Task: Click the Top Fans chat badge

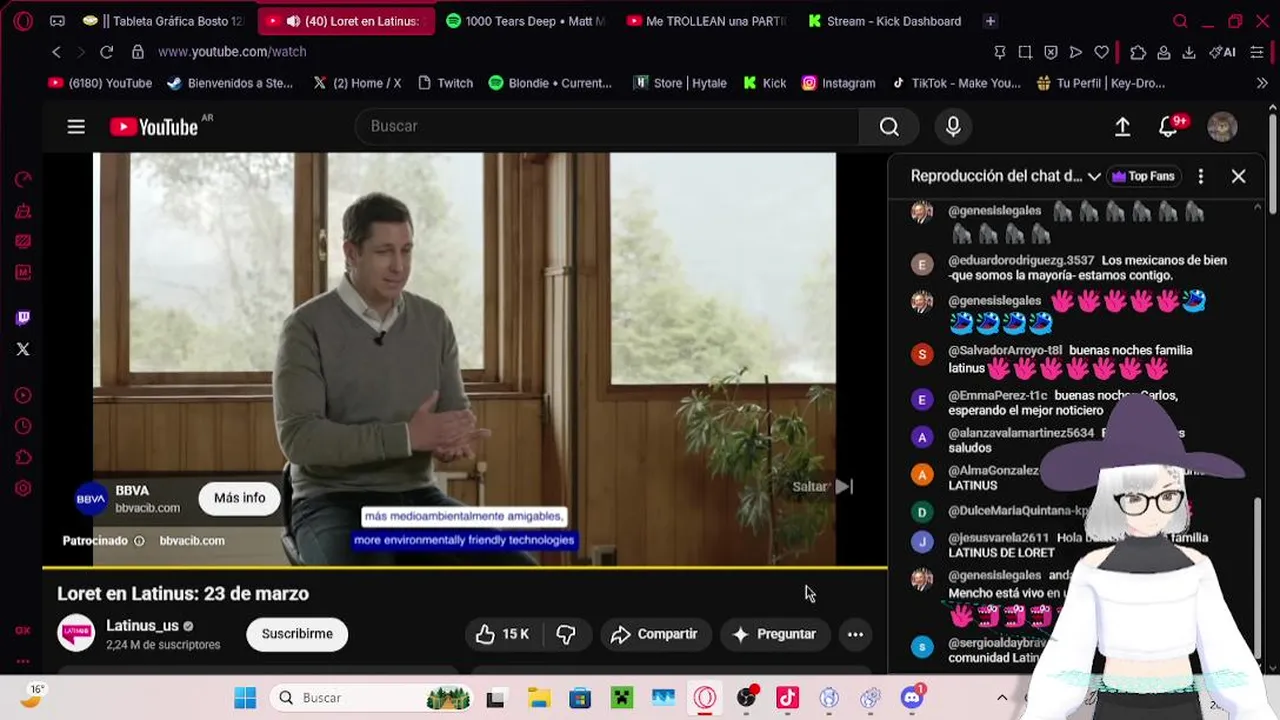Action: [1143, 176]
